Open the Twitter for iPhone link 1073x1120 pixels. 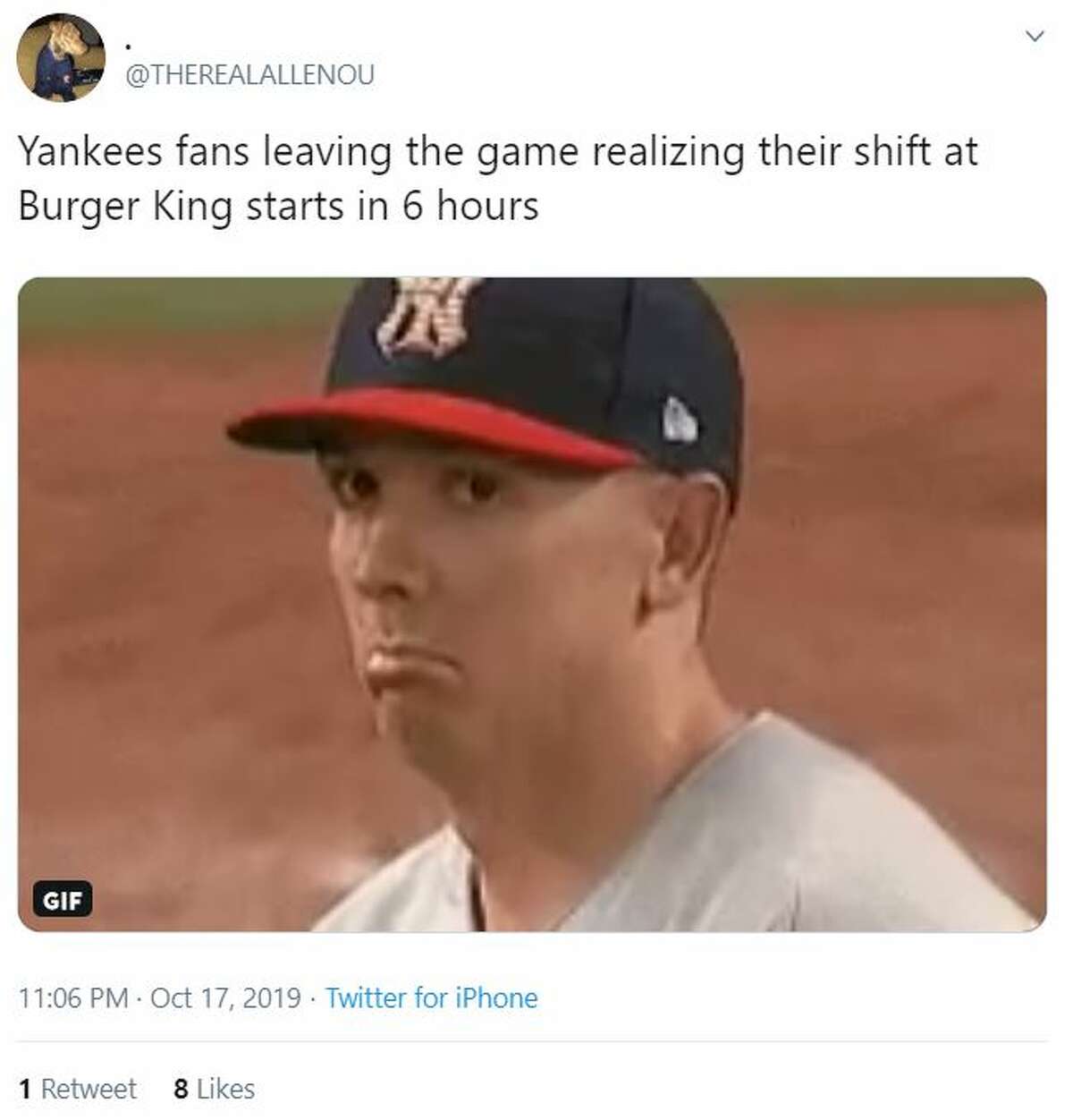(x=432, y=997)
